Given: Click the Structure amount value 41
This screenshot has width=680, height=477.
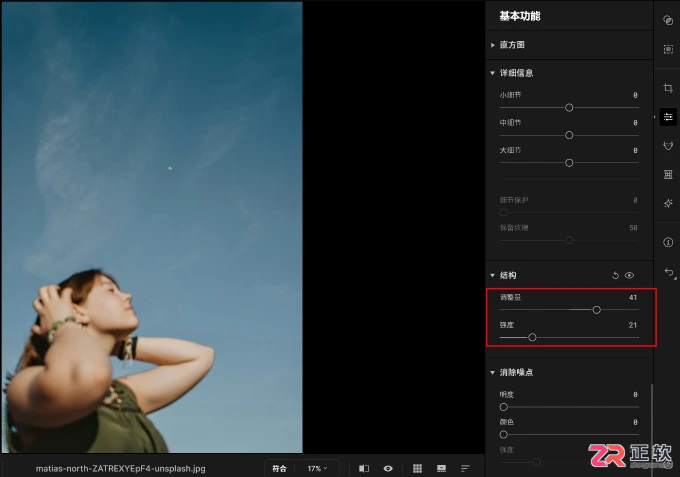Looking at the screenshot, I should pos(633,297).
